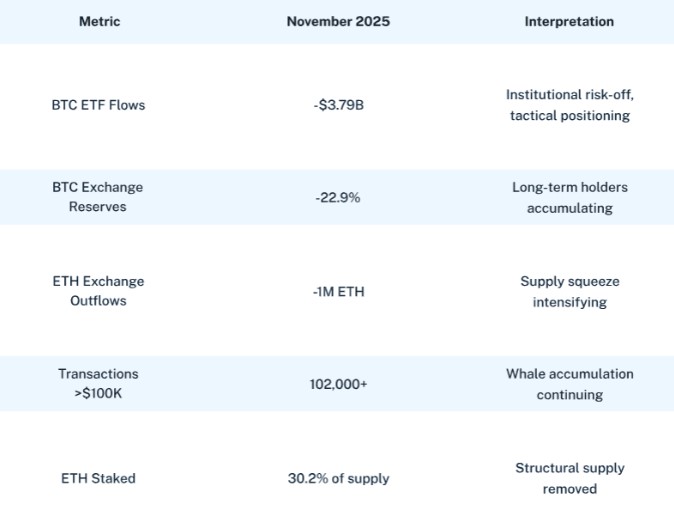
Task: Click the Whale accumulation continuing text
Action: pos(569,384)
